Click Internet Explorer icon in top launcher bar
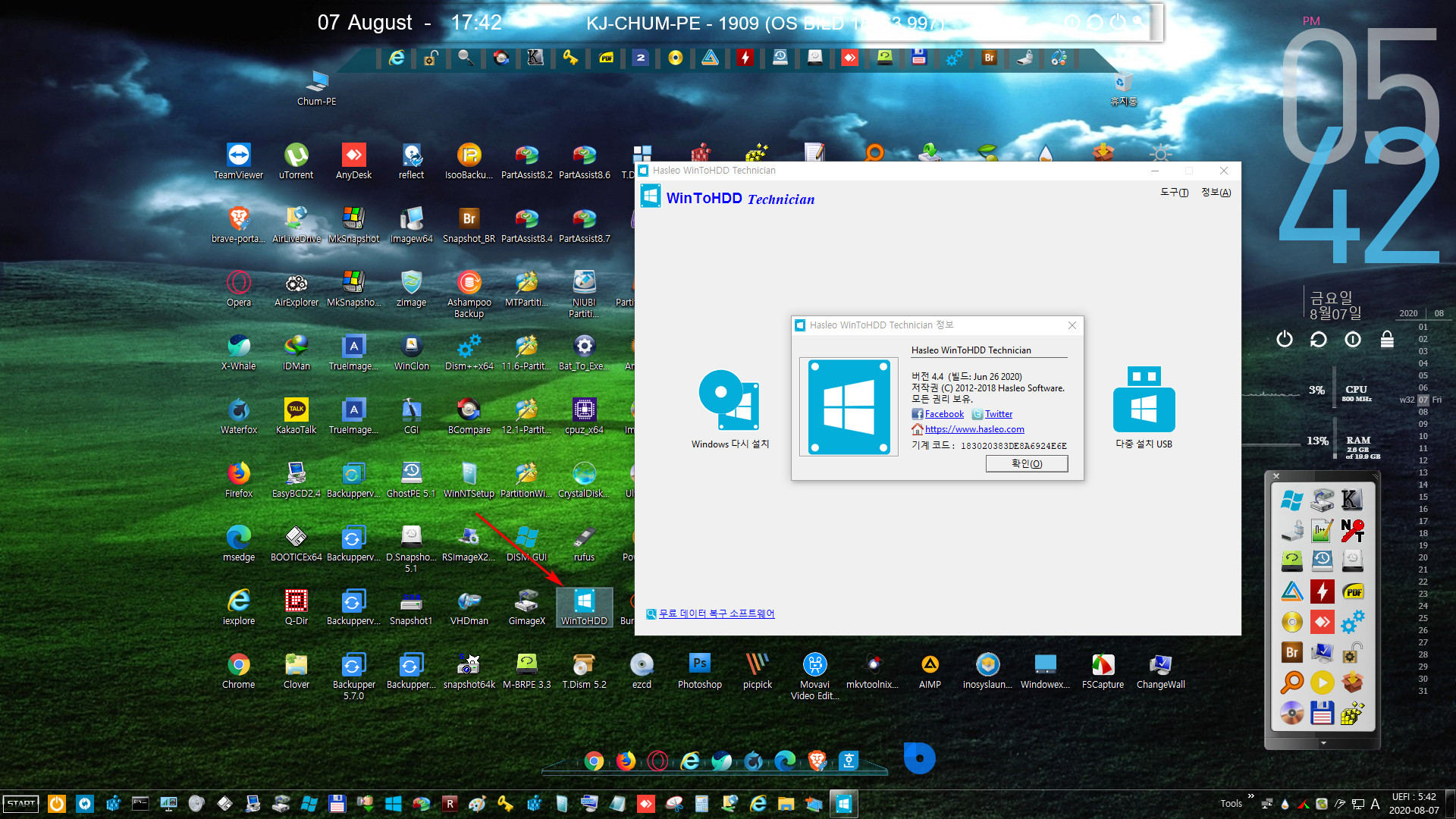This screenshot has width=1456, height=819. [396, 58]
